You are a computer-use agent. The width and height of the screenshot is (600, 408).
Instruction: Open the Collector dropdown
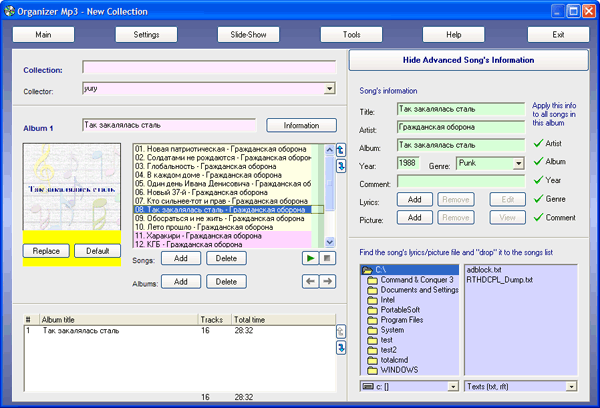(329, 89)
